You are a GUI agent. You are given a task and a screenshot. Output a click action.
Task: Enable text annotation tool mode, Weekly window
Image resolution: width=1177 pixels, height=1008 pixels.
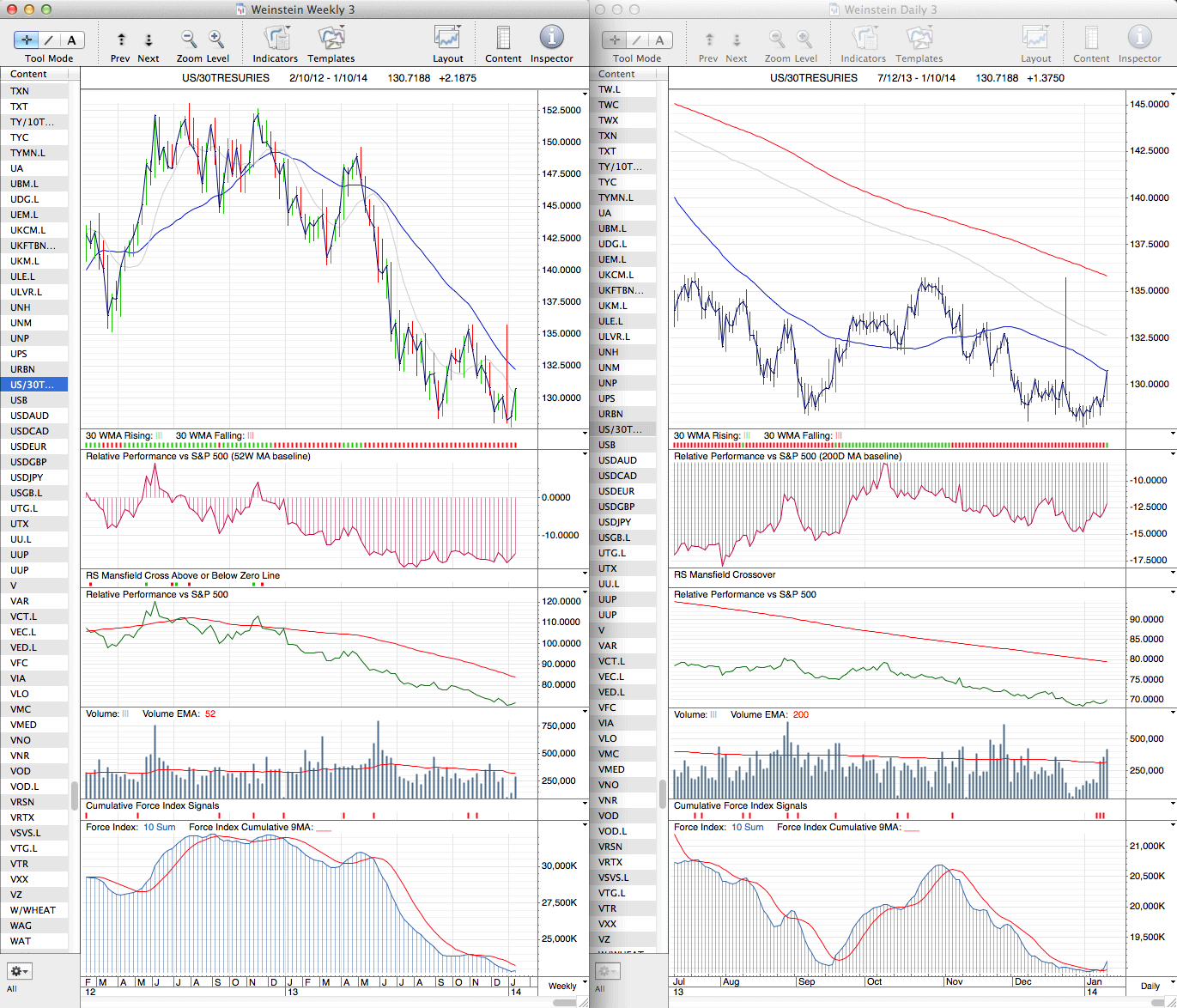[x=71, y=40]
